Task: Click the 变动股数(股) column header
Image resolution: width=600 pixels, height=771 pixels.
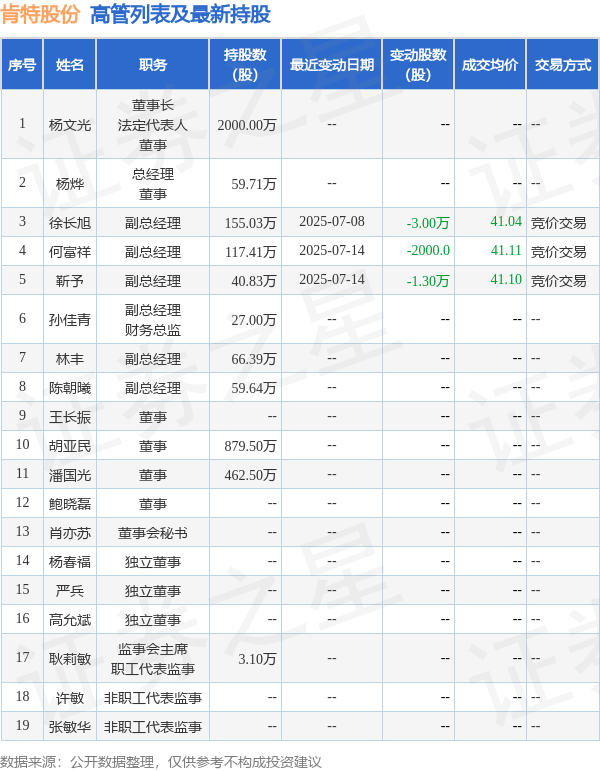Action: pyautogui.click(x=418, y=65)
